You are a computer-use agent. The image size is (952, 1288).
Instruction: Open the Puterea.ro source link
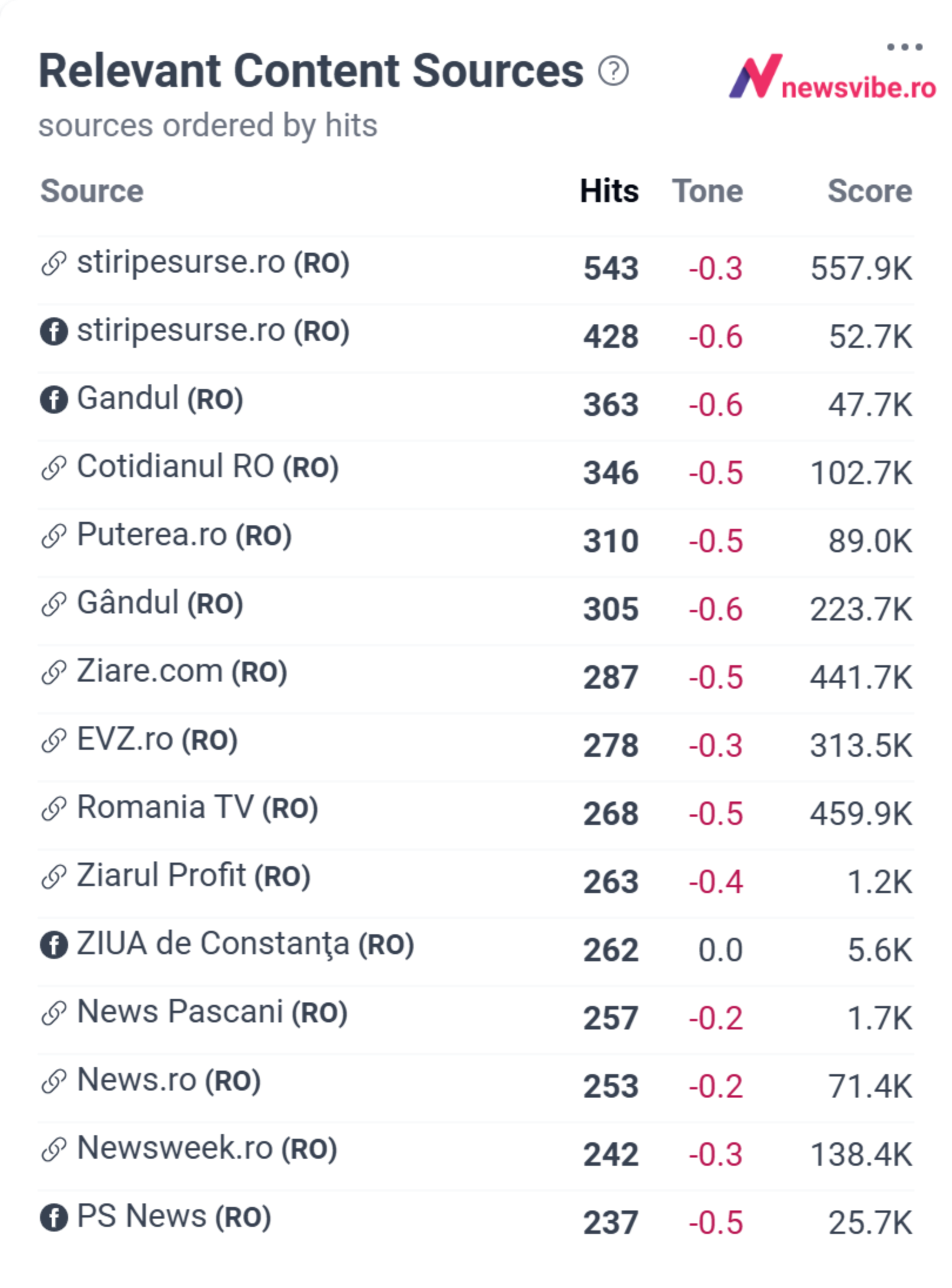(184, 535)
